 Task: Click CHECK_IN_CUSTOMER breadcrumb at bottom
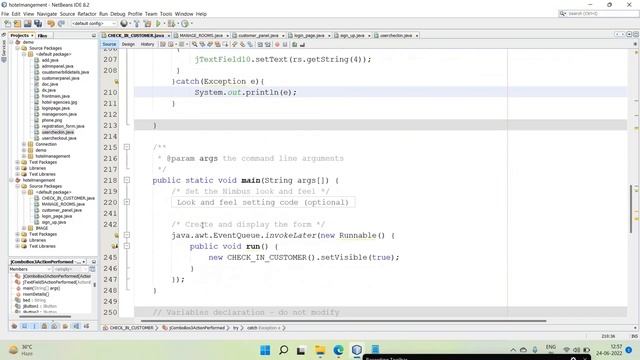(x=131, y=328)
